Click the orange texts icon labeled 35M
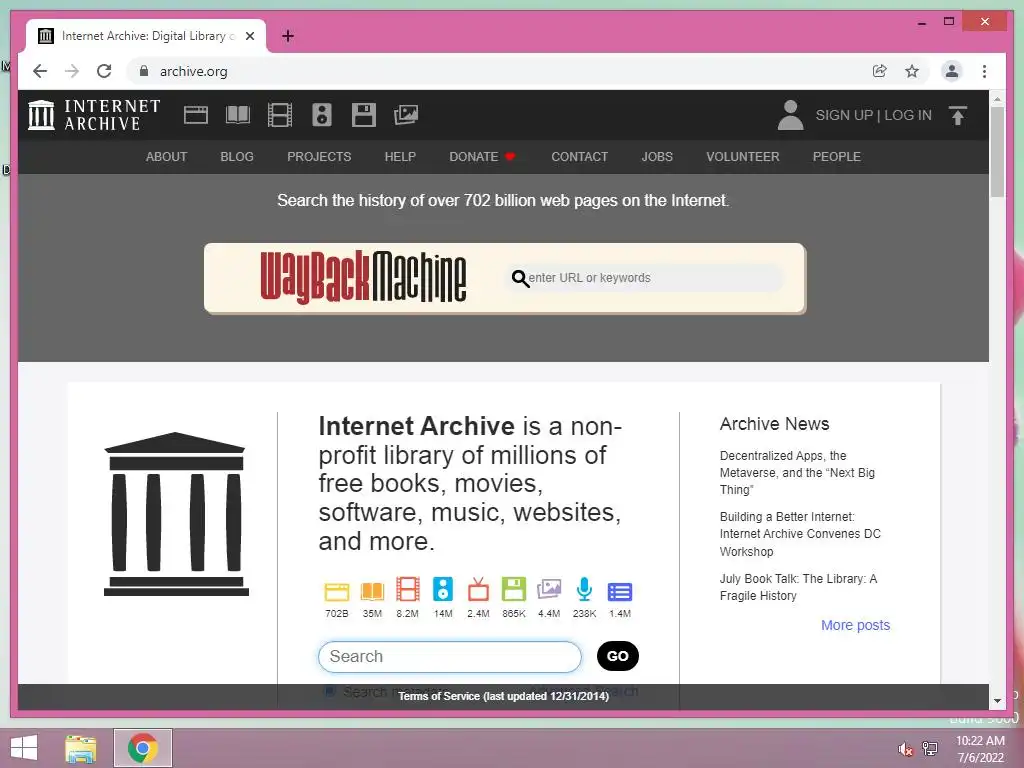This screenshot has height=768, width=1024. tap(372, 591)
